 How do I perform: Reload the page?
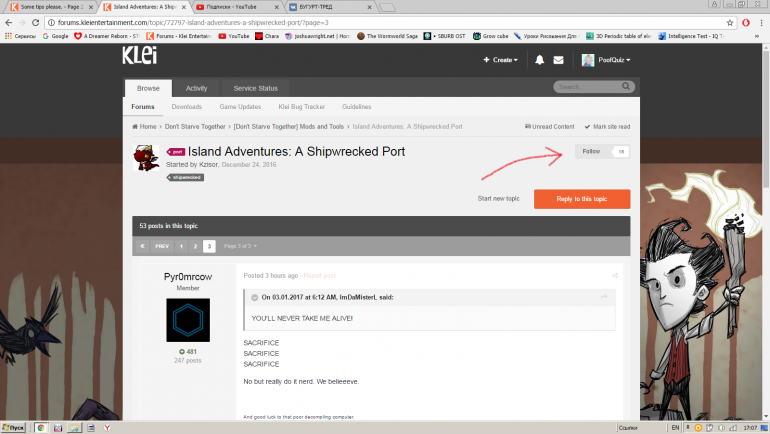pyautogui.click(x=35, y=23)
